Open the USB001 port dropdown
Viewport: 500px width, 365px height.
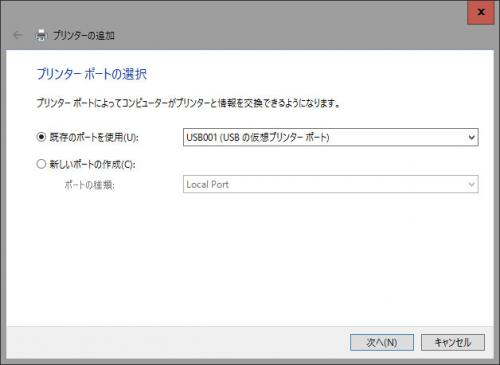point(331,137)
